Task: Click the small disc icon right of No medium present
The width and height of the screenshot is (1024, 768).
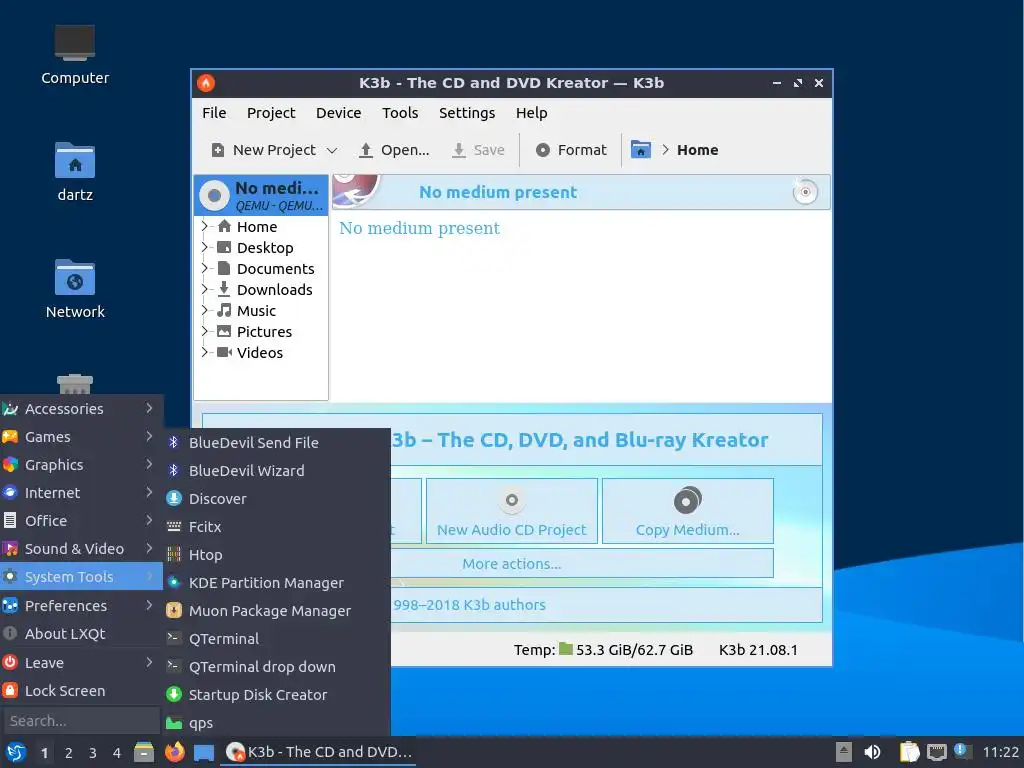Action: tap(805, 192)
